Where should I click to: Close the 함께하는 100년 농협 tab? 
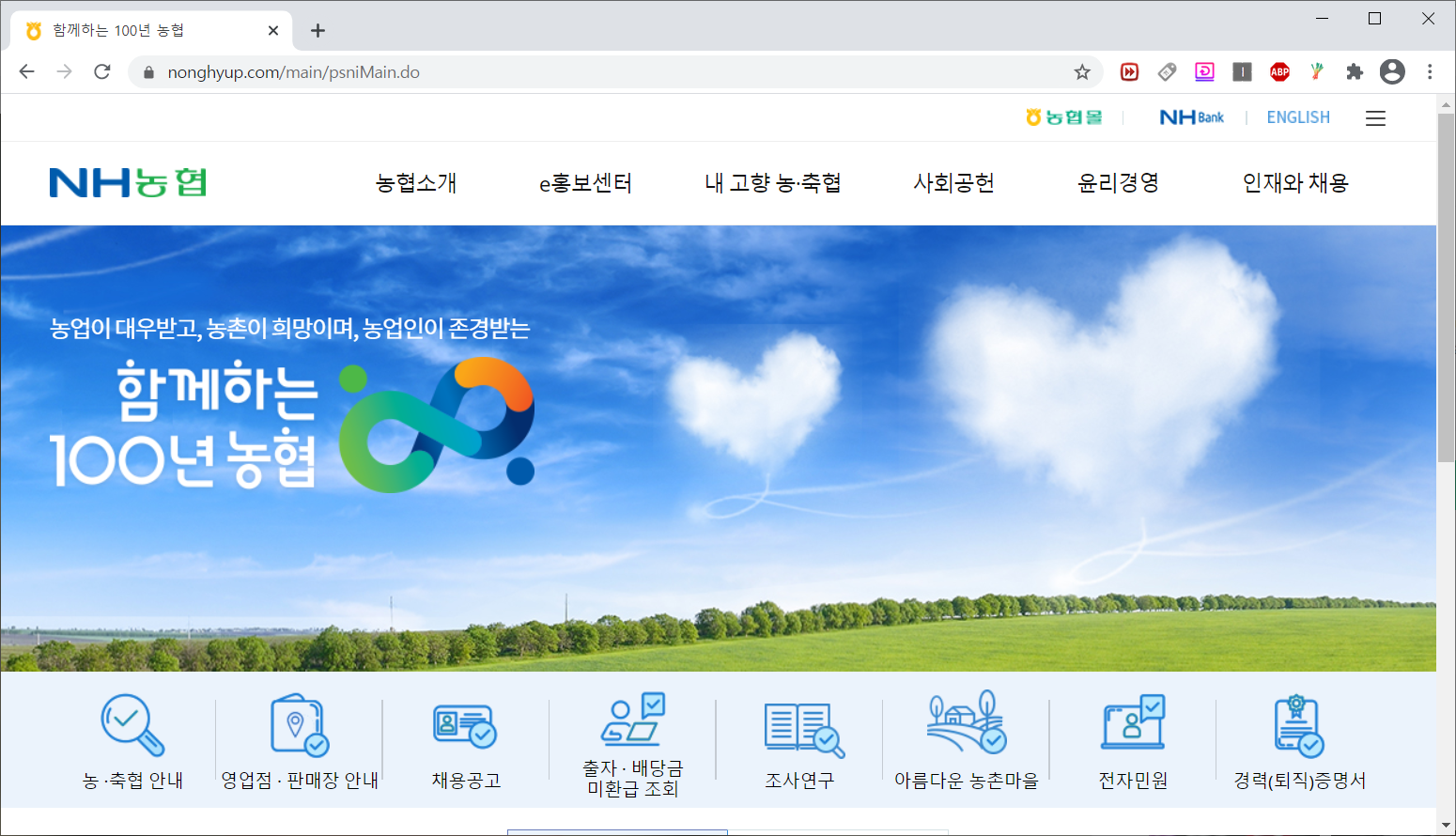coord(273,31)
